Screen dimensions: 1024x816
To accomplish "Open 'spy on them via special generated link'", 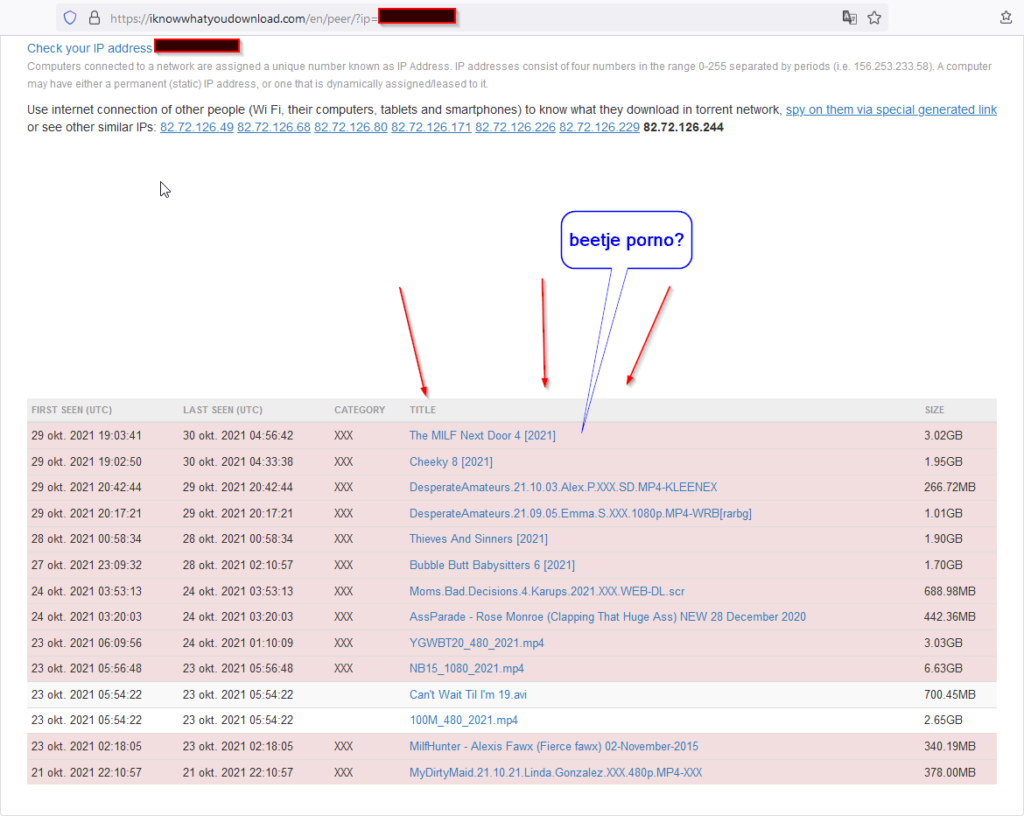I will [890, 110].
